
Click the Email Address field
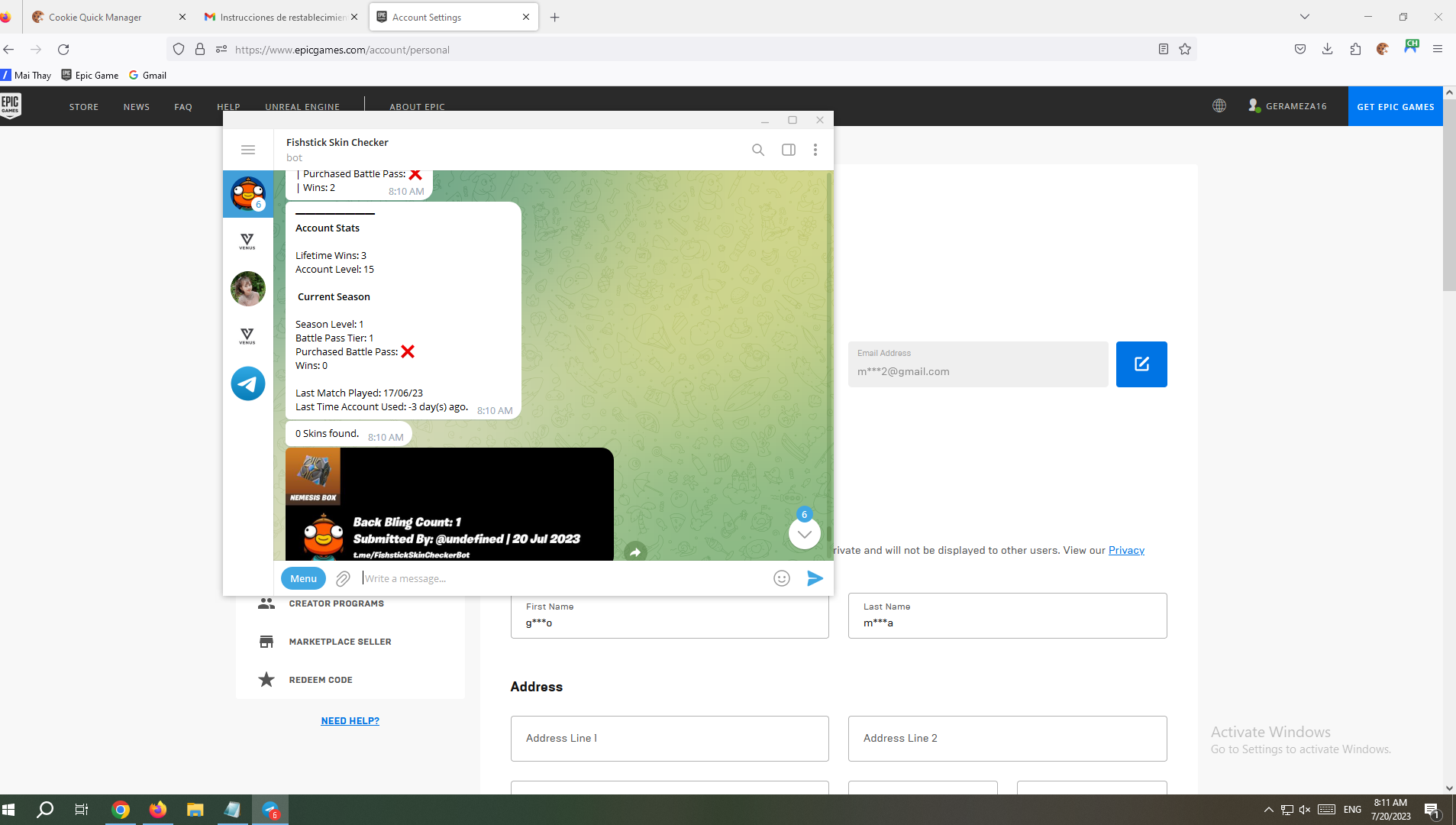[x=978, y=364]
